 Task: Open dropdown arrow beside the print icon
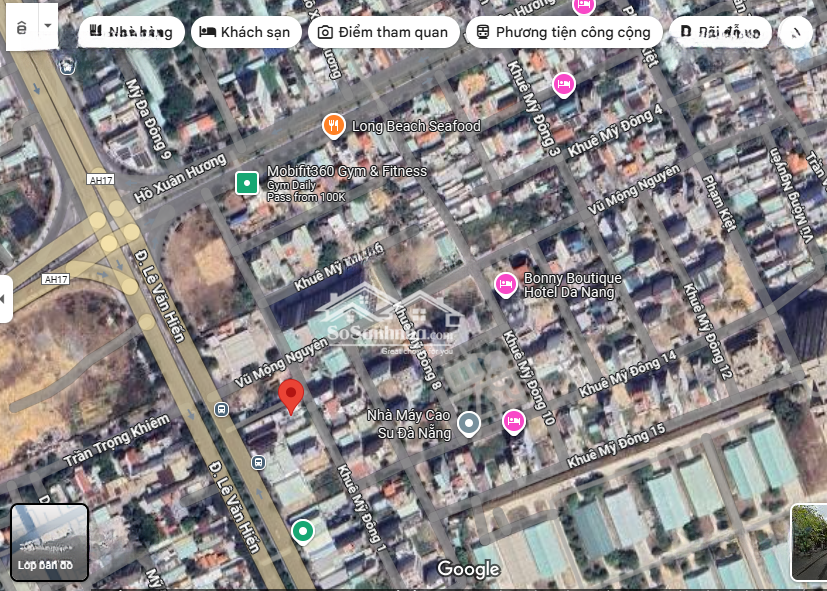click(x=48, y=26)
